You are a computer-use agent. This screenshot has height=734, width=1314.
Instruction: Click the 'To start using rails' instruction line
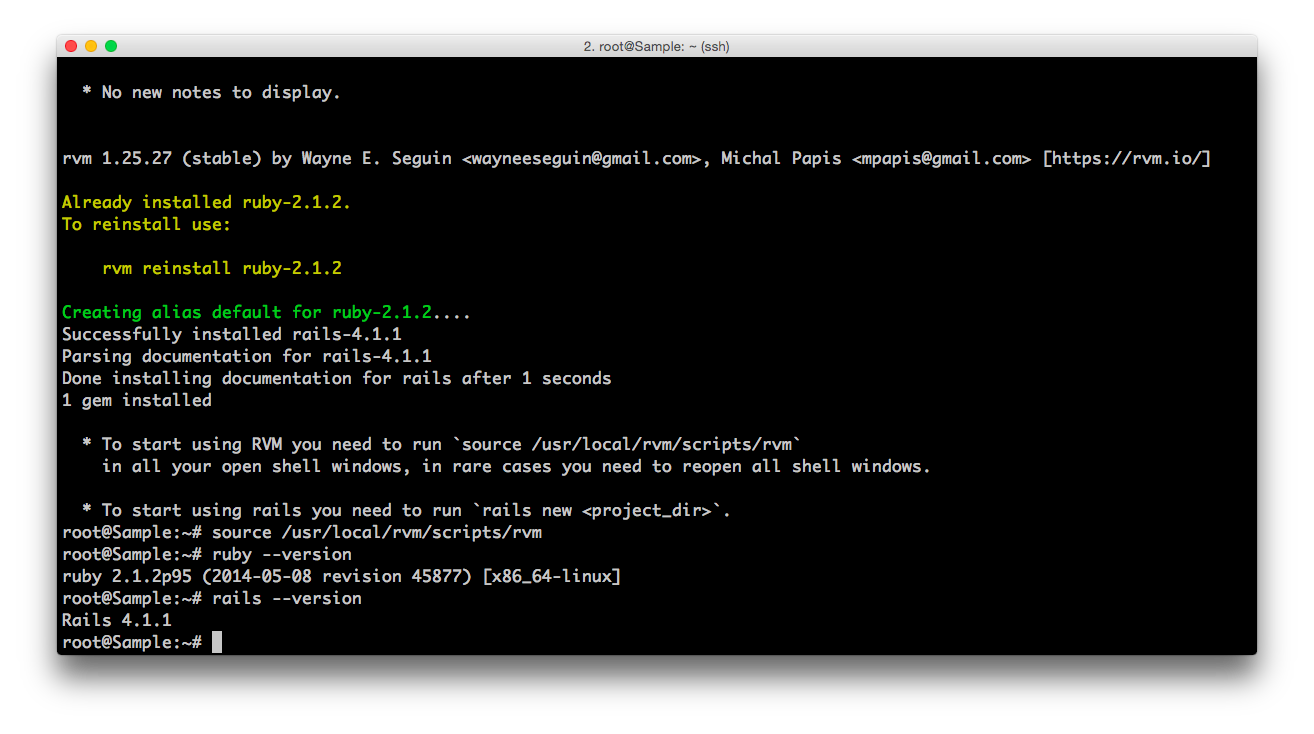(407, 510)
